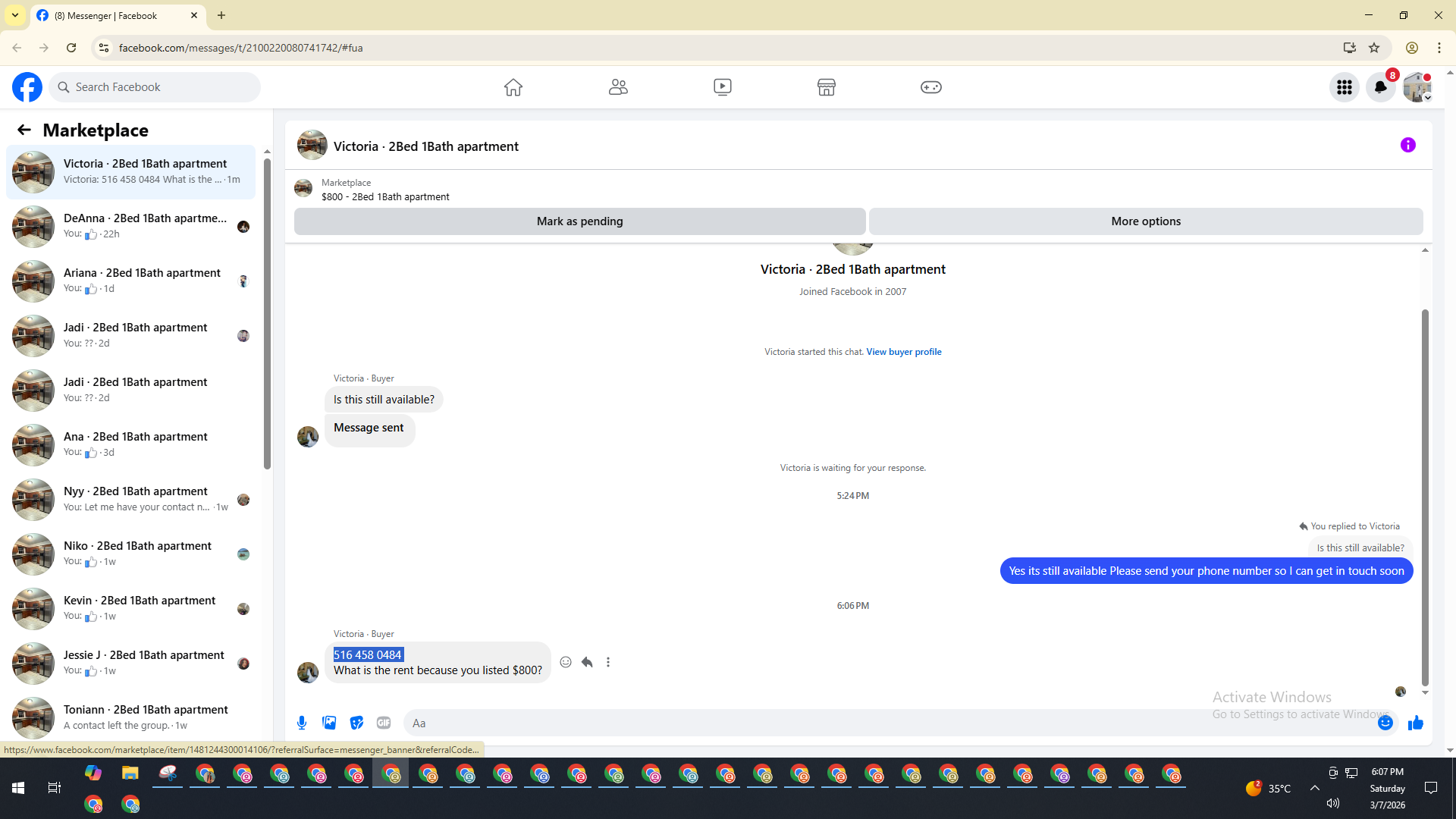Click Victoria's chat header name
This screenshot has height=819, width=1456.
click(x=426, y=146)
